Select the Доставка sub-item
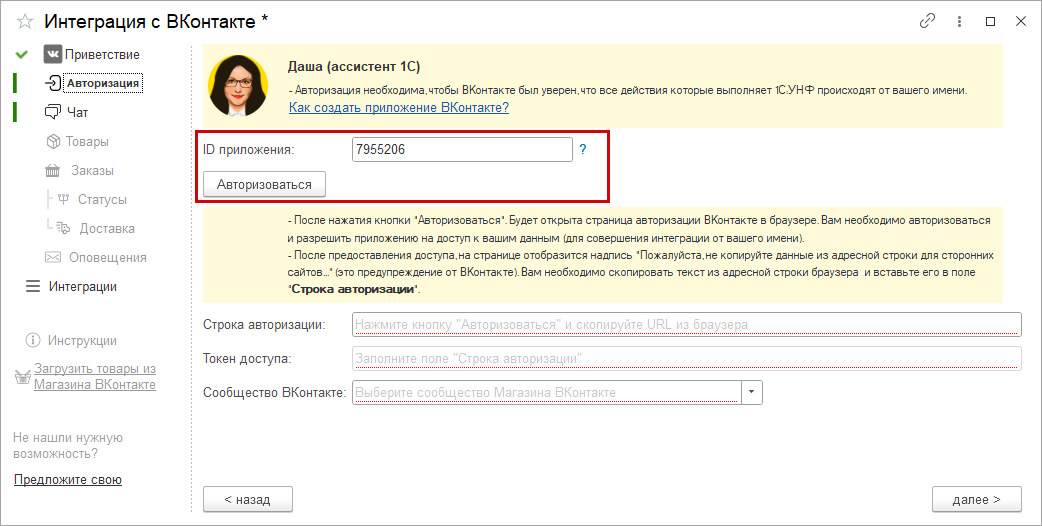This screenshot has height=526, width=1042. point(106,228)
